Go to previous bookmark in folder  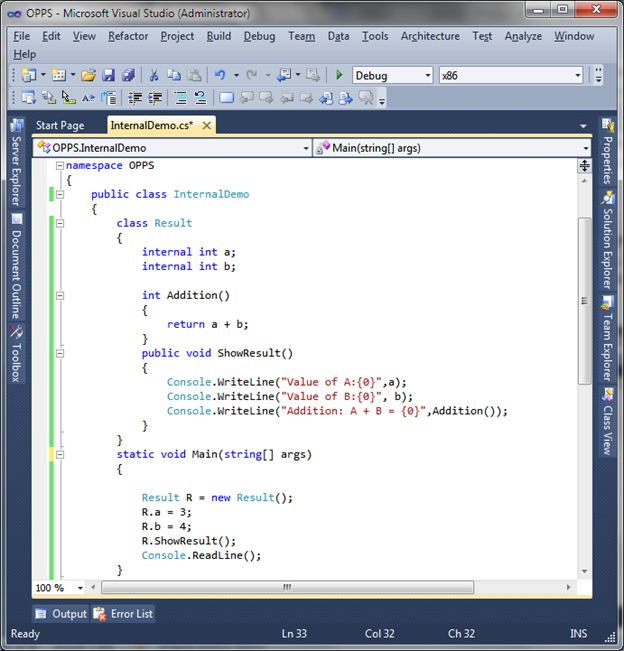tap(286, 98)
